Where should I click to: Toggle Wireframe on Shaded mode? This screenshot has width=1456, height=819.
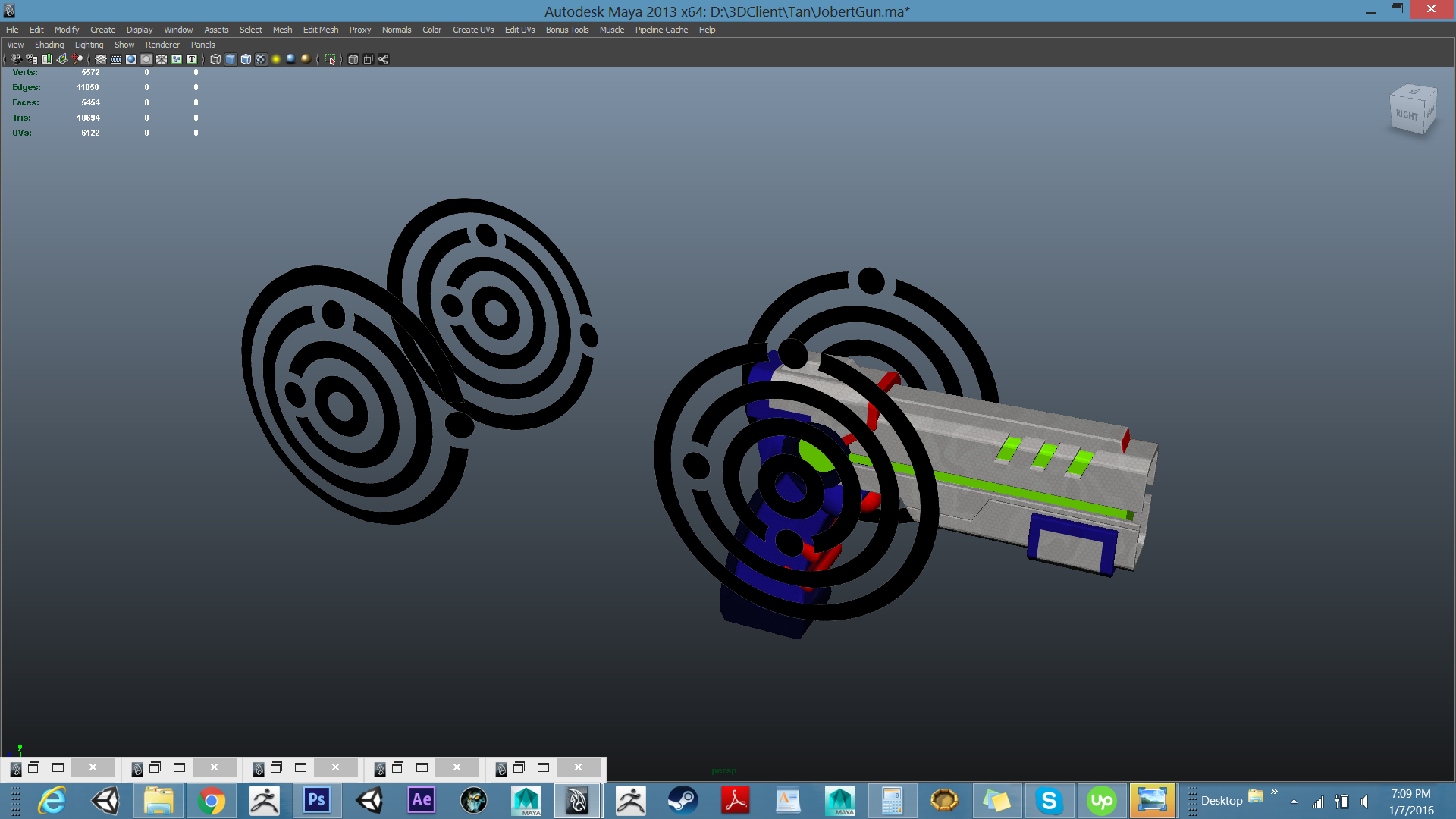click(246, 59)
